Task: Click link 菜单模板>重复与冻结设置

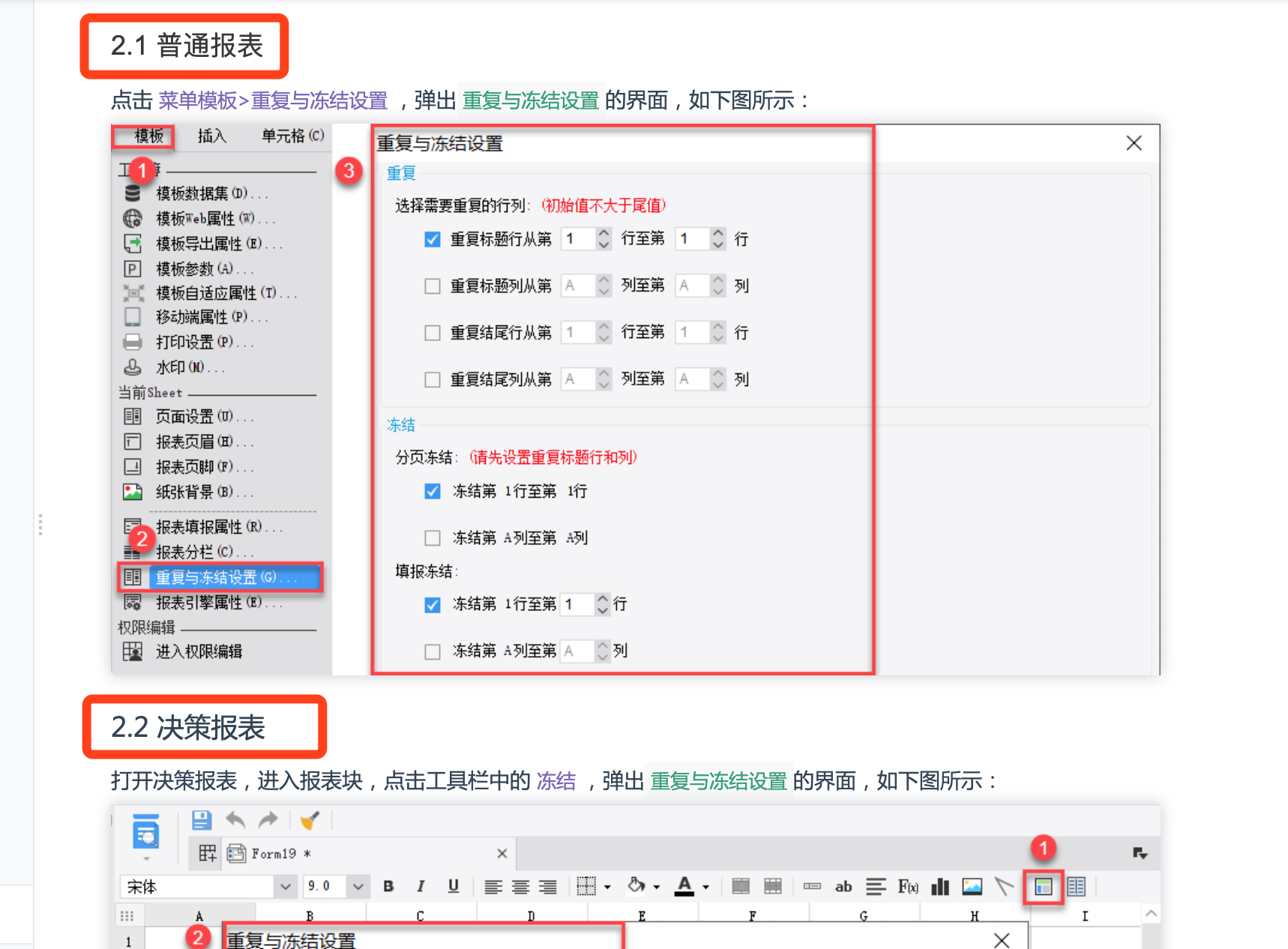Action: (273, 100)
